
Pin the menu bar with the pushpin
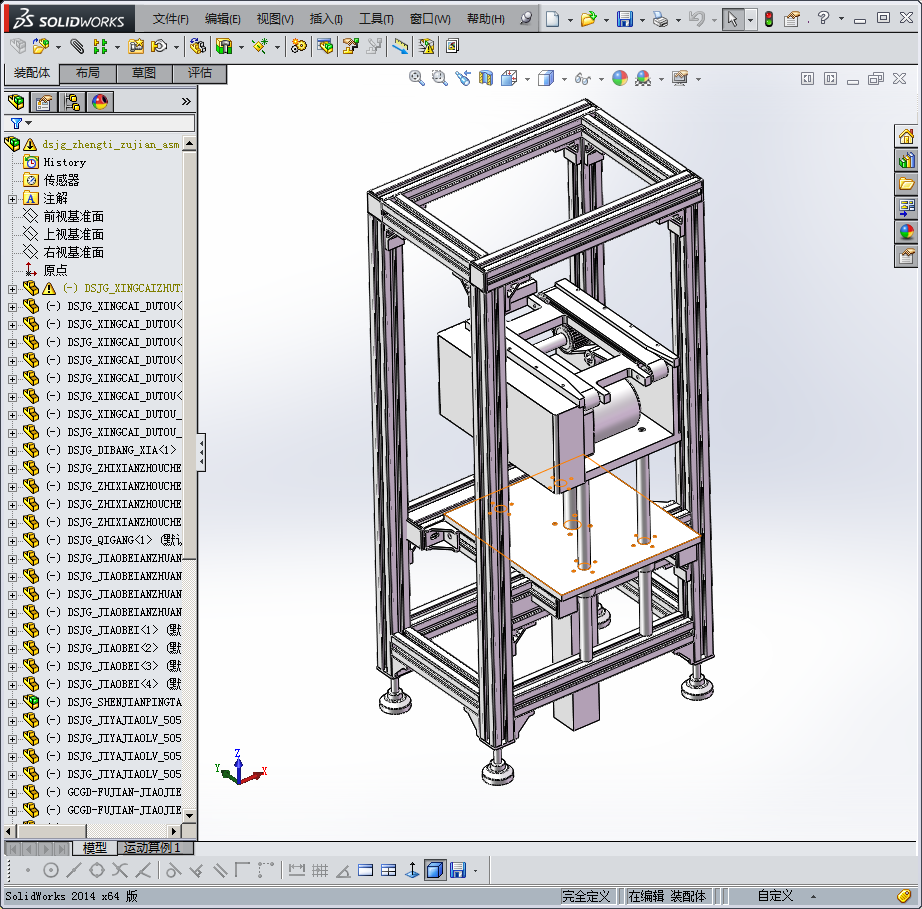(526, 19)
